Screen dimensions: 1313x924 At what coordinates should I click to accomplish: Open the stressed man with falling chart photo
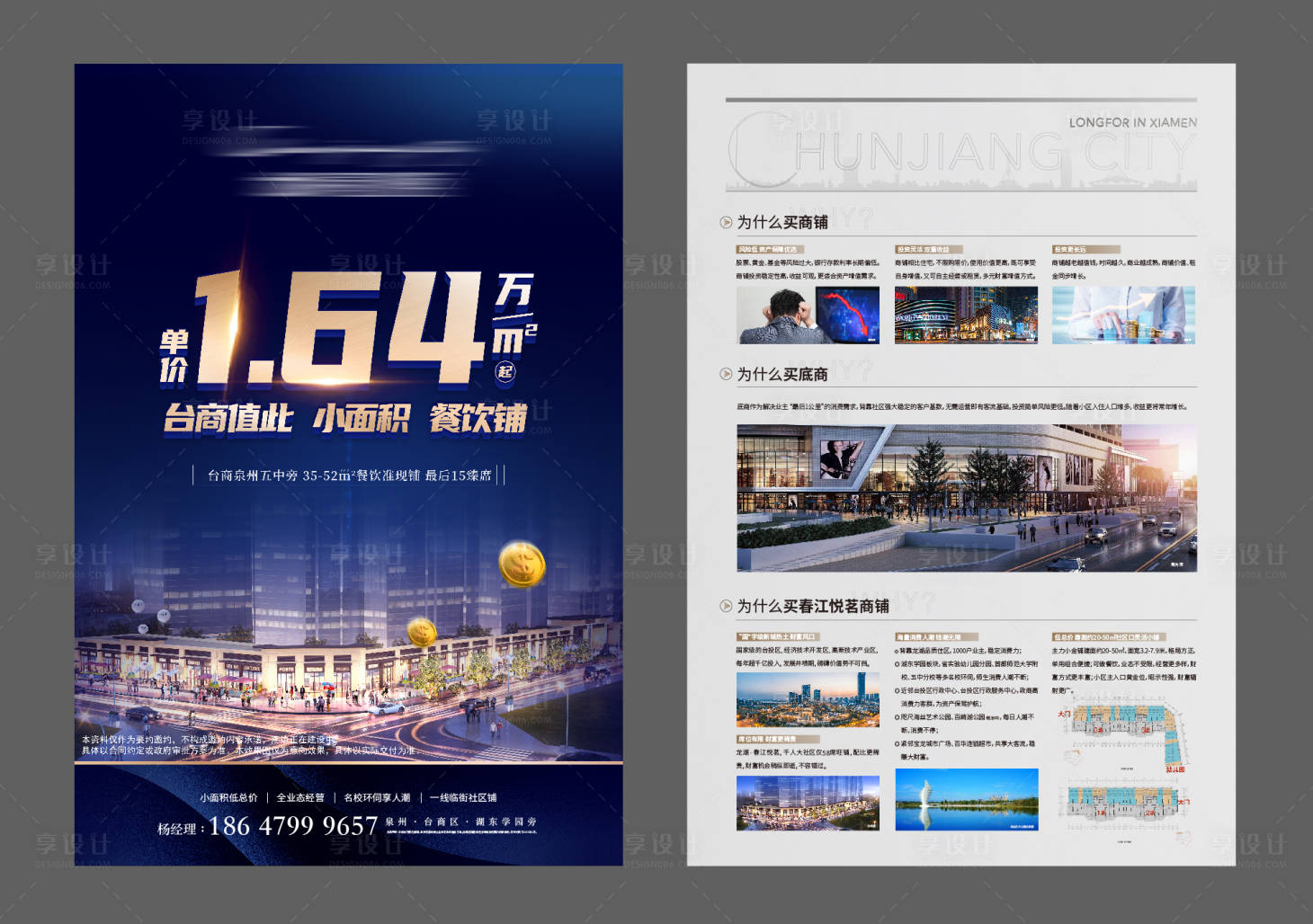click(x=808, y=315)
